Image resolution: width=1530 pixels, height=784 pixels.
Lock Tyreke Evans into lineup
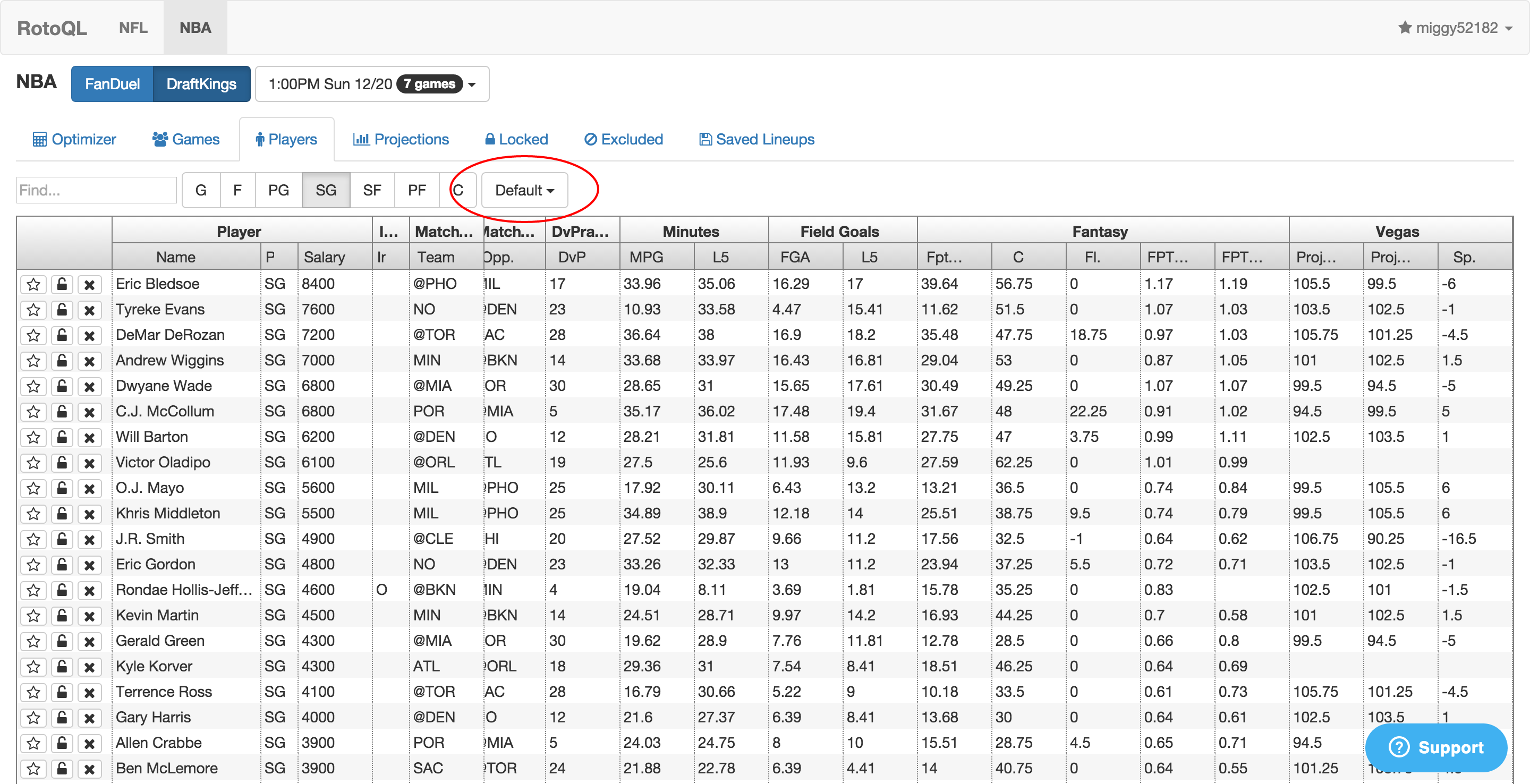[62, 310]
